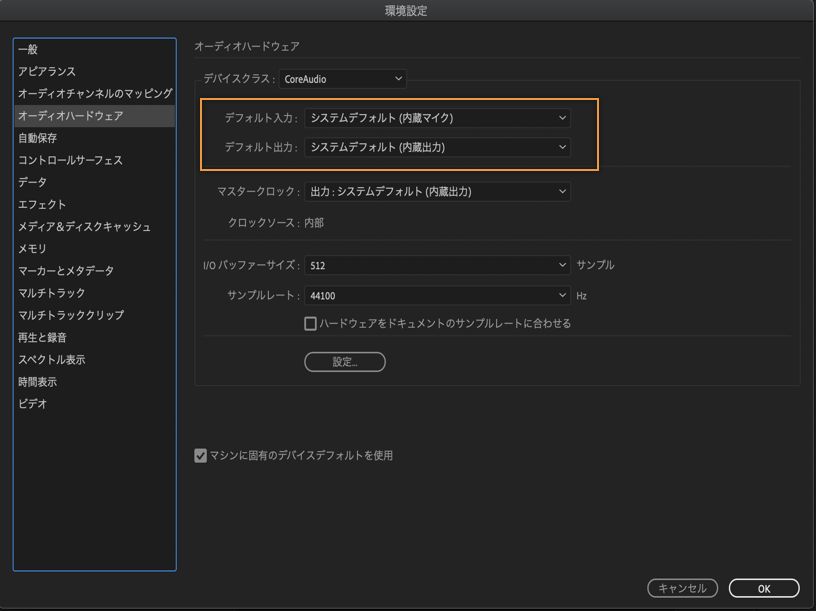This screenshot has height=611, width=816.
Task: Click the 設定... button
Action: pos(345,362)
